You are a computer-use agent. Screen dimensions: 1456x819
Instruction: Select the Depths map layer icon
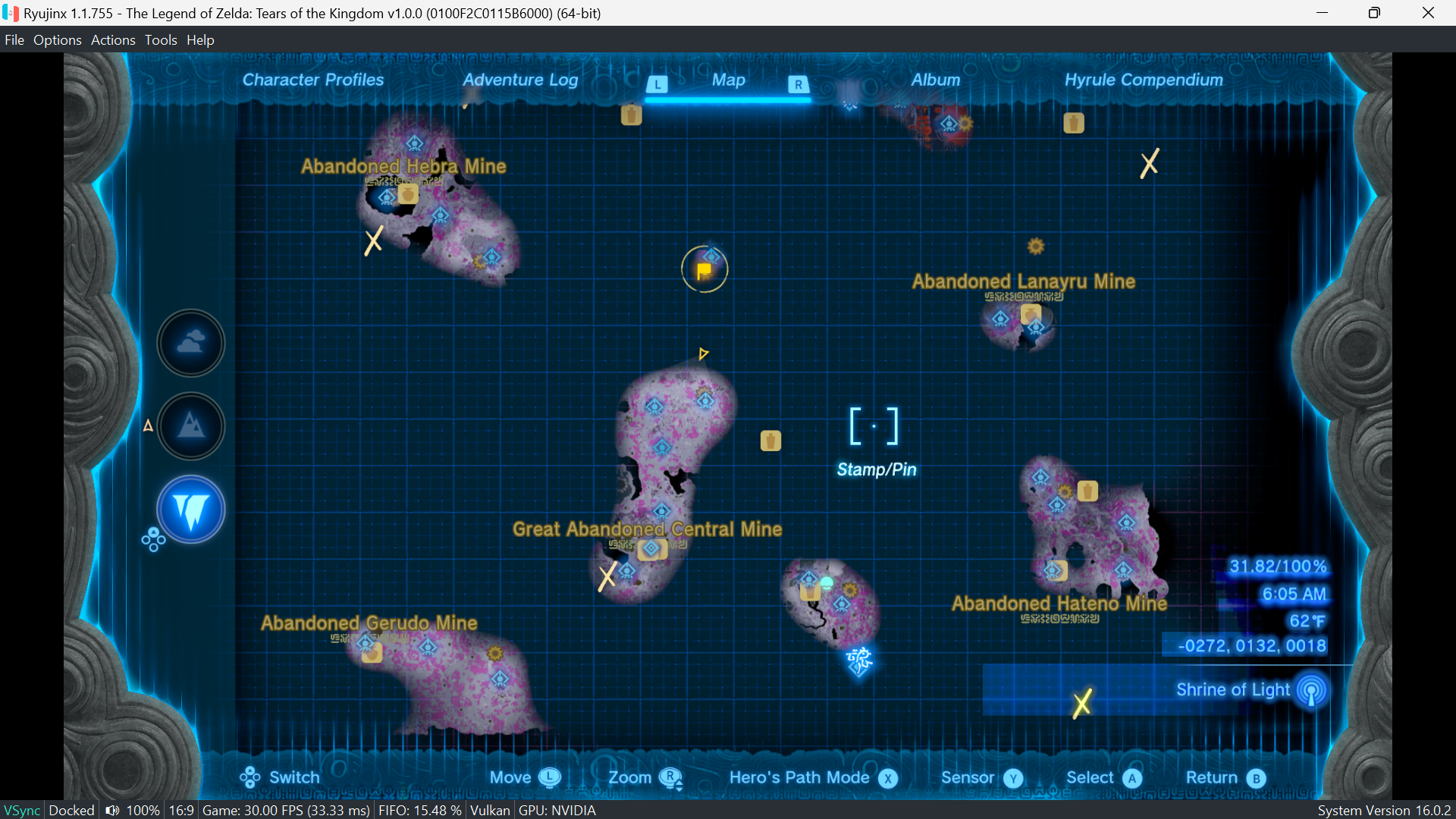click(x=191, y=510)
